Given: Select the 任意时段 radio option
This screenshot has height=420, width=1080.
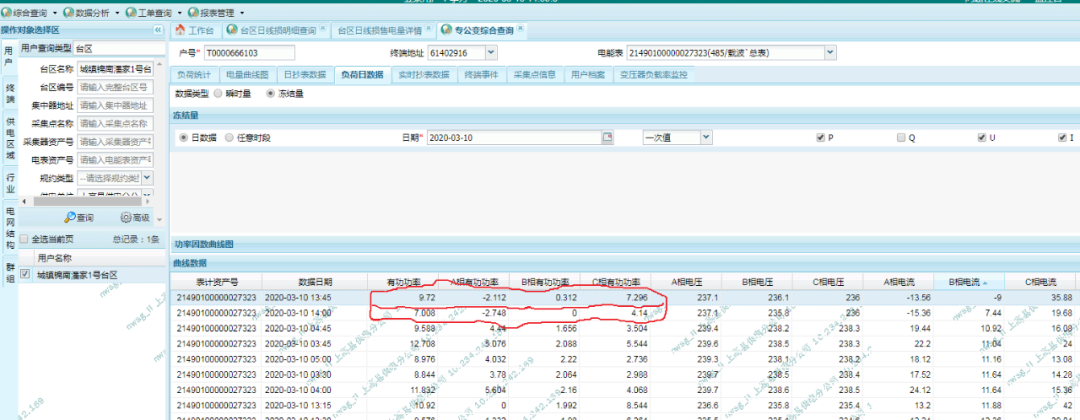Looking at the screenshot, I should (x=230, y=138).
